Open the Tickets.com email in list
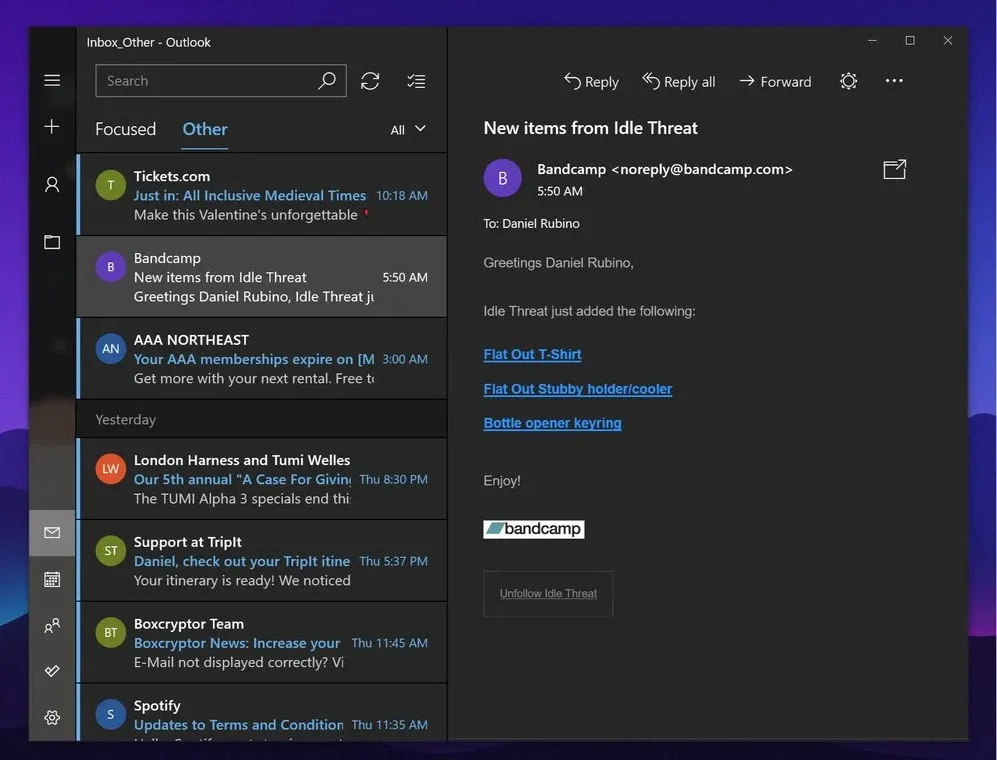This screenshot has width=997, height=760. click(x=262, y=195)
